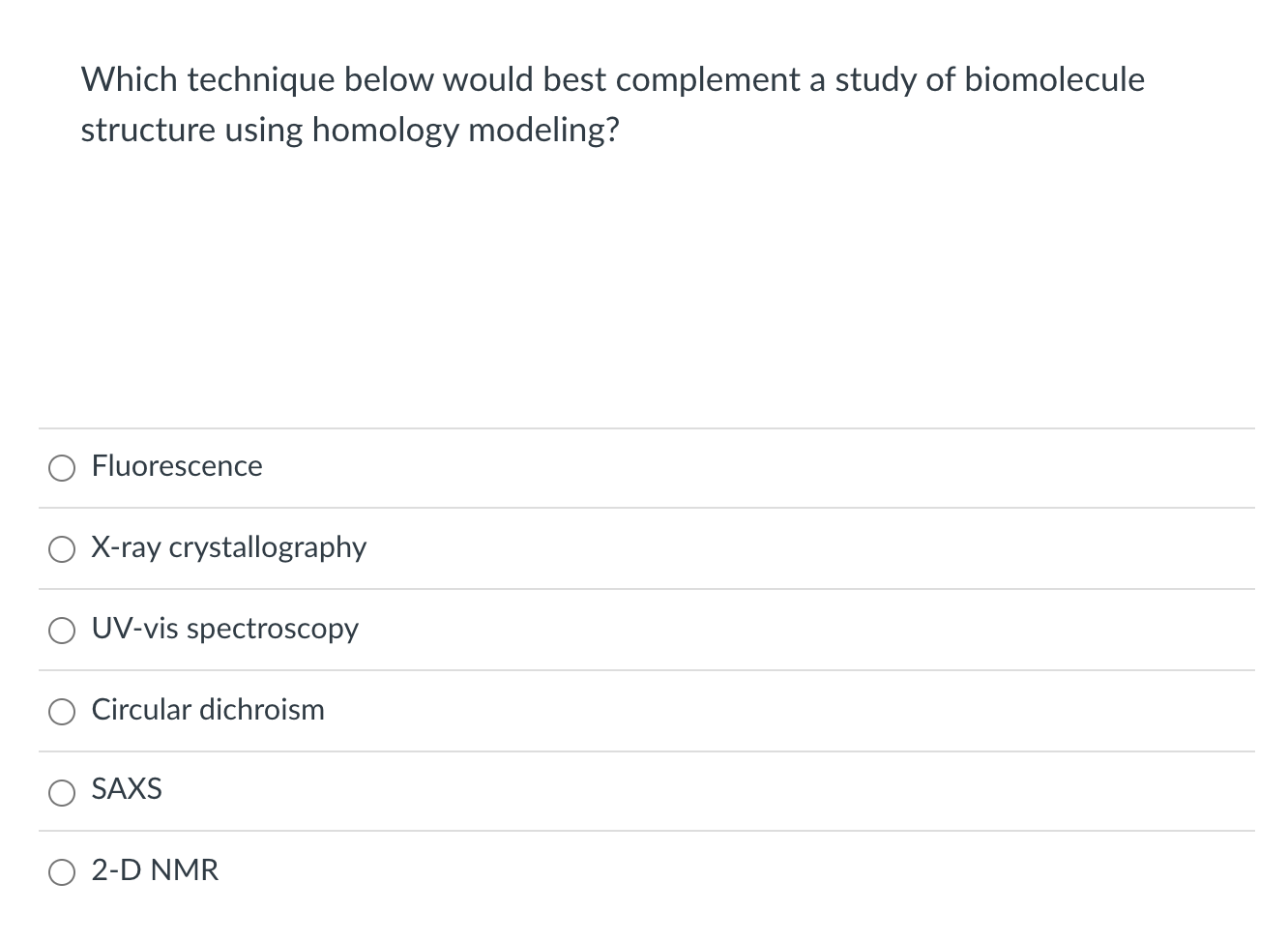Click the SAXS answer label text
1288x942 pixels.
(127, 789)
